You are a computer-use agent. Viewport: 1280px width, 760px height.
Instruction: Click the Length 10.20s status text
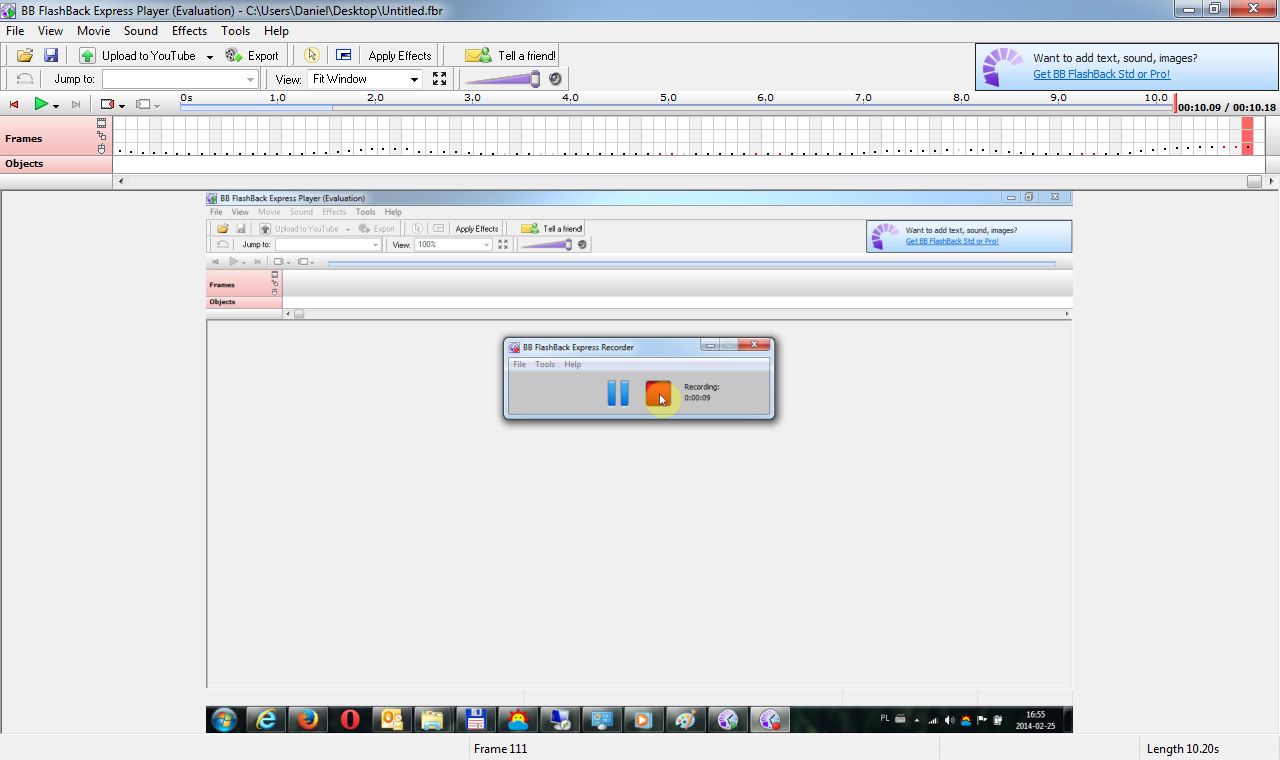click(x=1182, y=749)
